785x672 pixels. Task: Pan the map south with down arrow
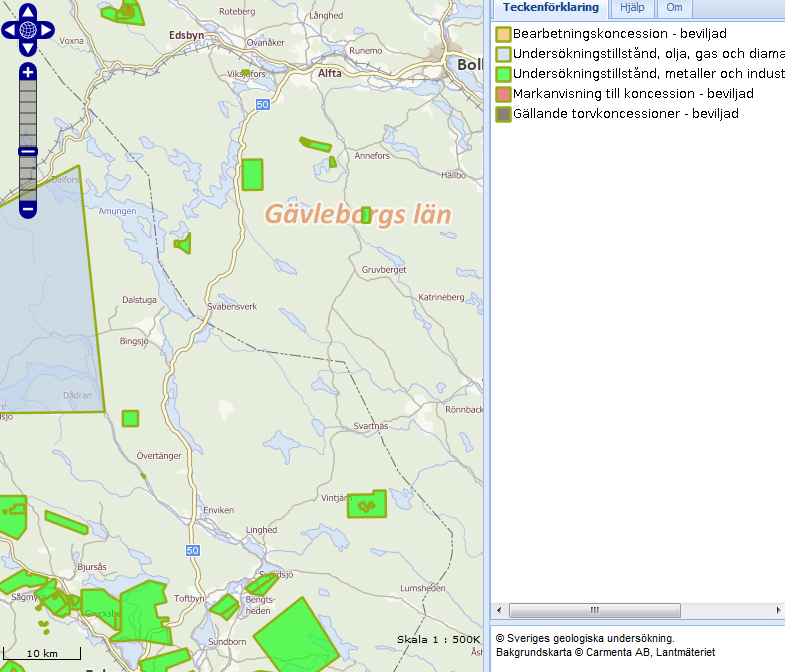(x=28, y=47)
